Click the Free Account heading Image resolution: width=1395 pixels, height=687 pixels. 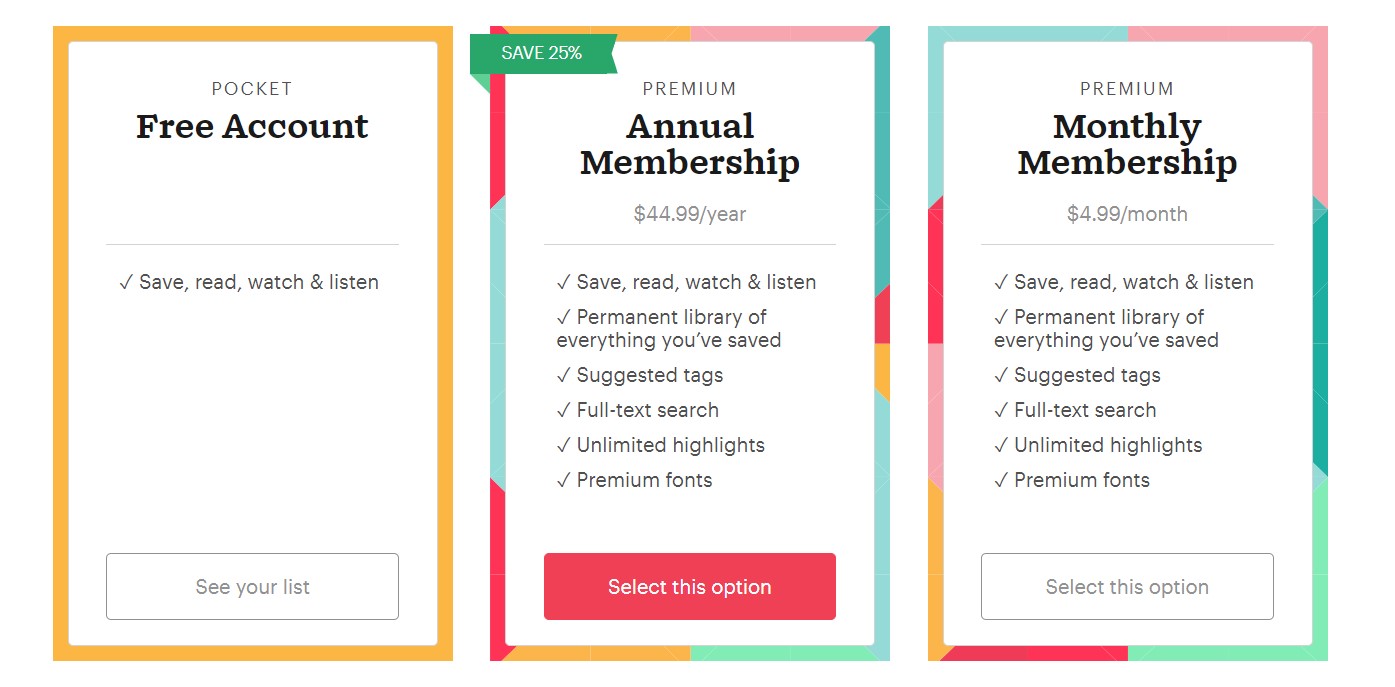pyautogui.click(x=252, y=127)
